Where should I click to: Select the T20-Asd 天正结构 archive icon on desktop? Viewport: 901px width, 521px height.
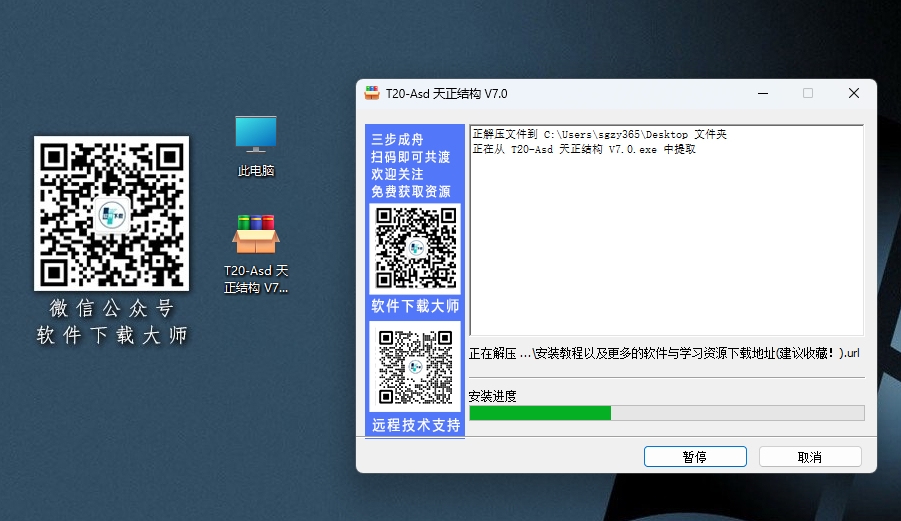(x=256, y=253)
